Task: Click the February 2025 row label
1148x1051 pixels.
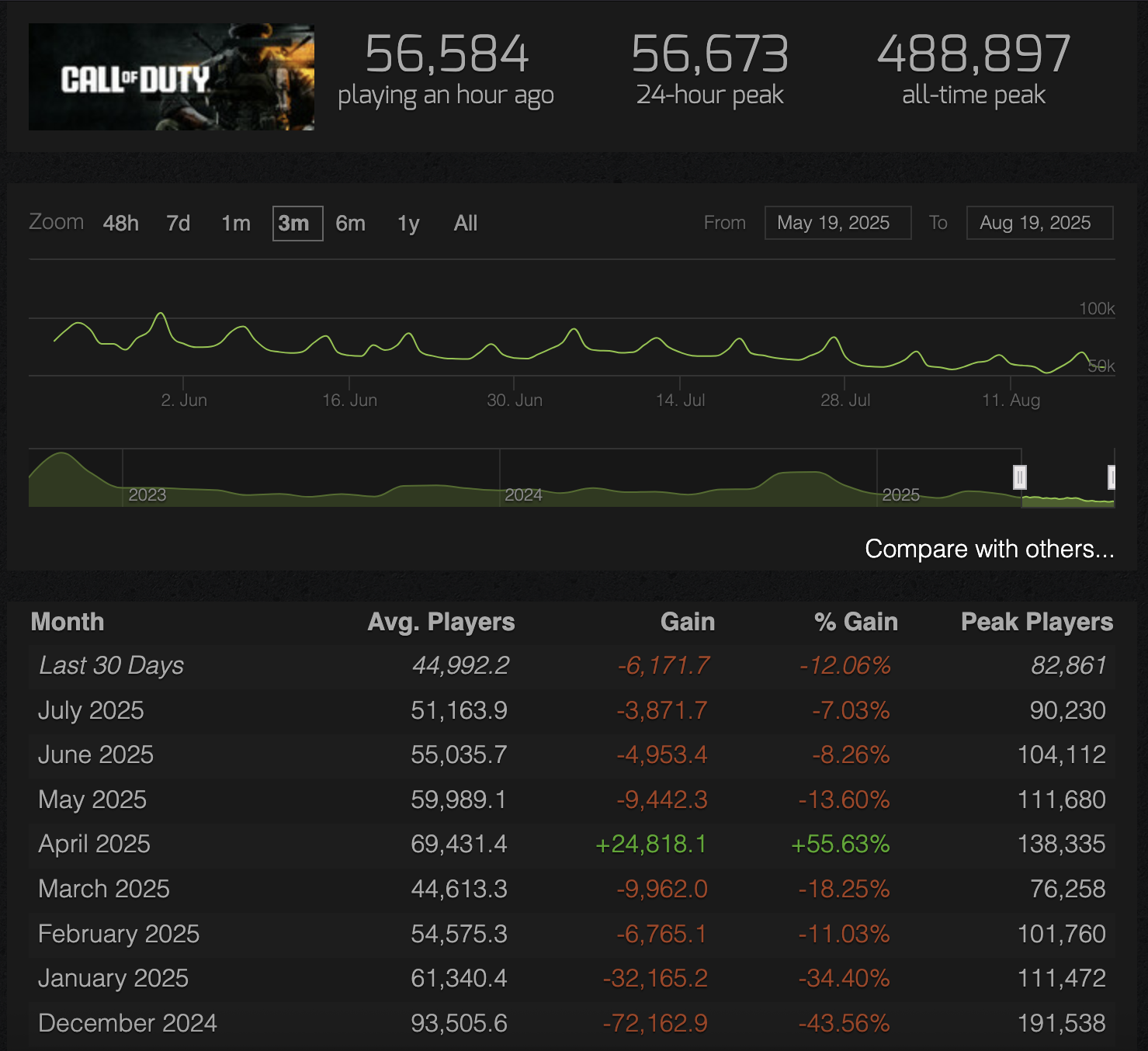Action: point(119,934)
